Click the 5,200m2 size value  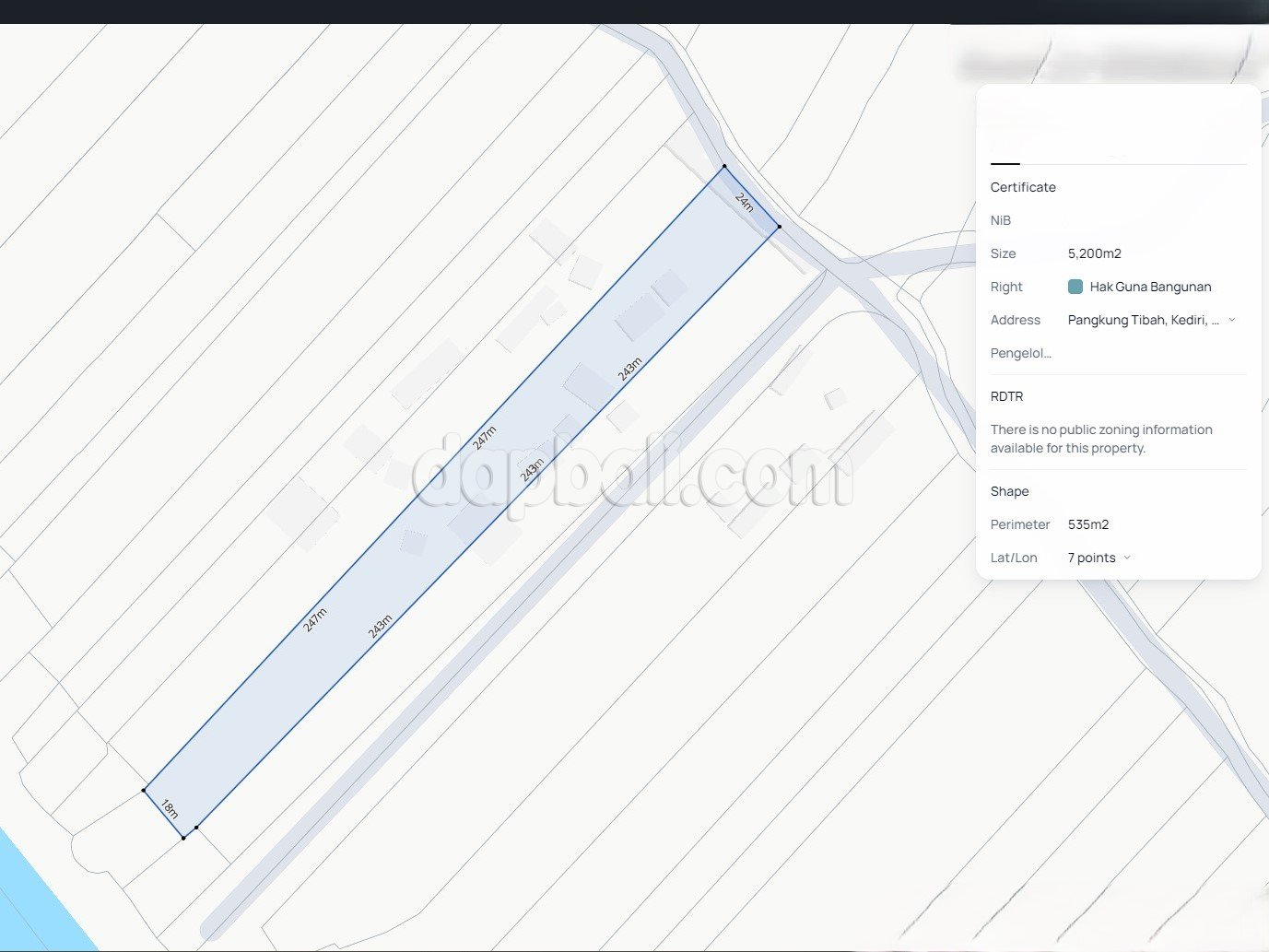click(x=1094, y=253)
